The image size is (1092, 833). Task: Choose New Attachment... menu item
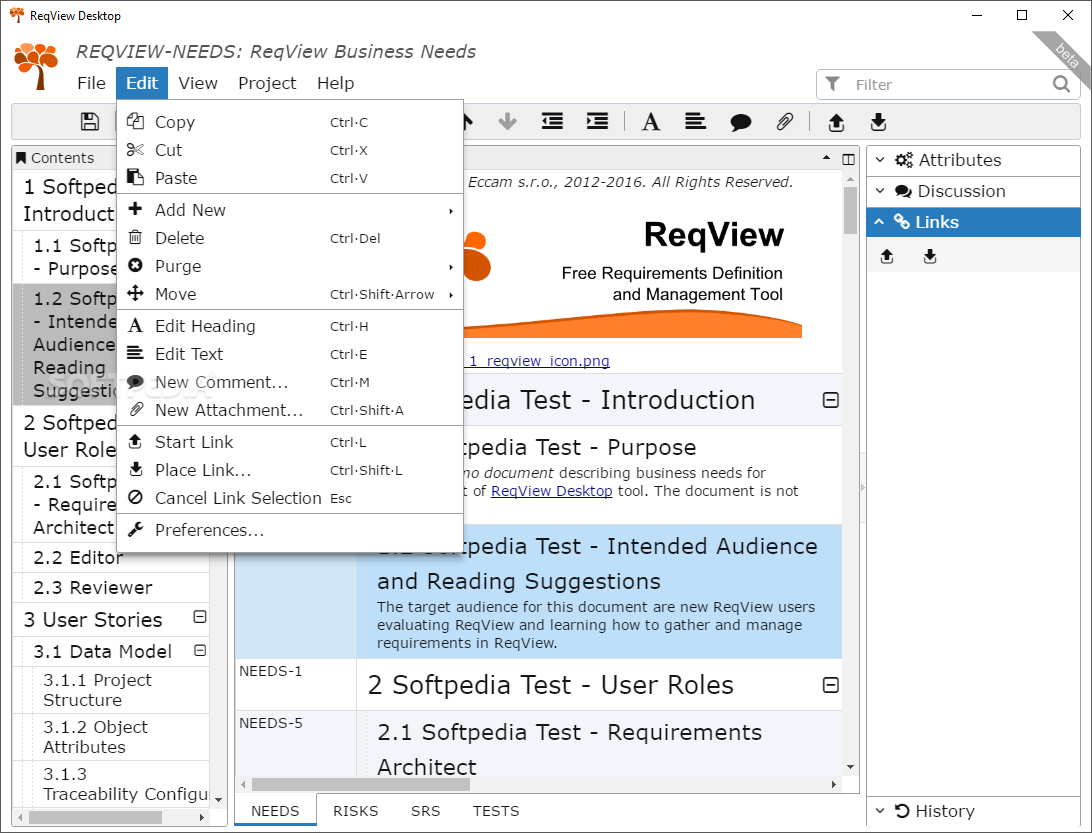pyautogui.click(x=290, y=410)
